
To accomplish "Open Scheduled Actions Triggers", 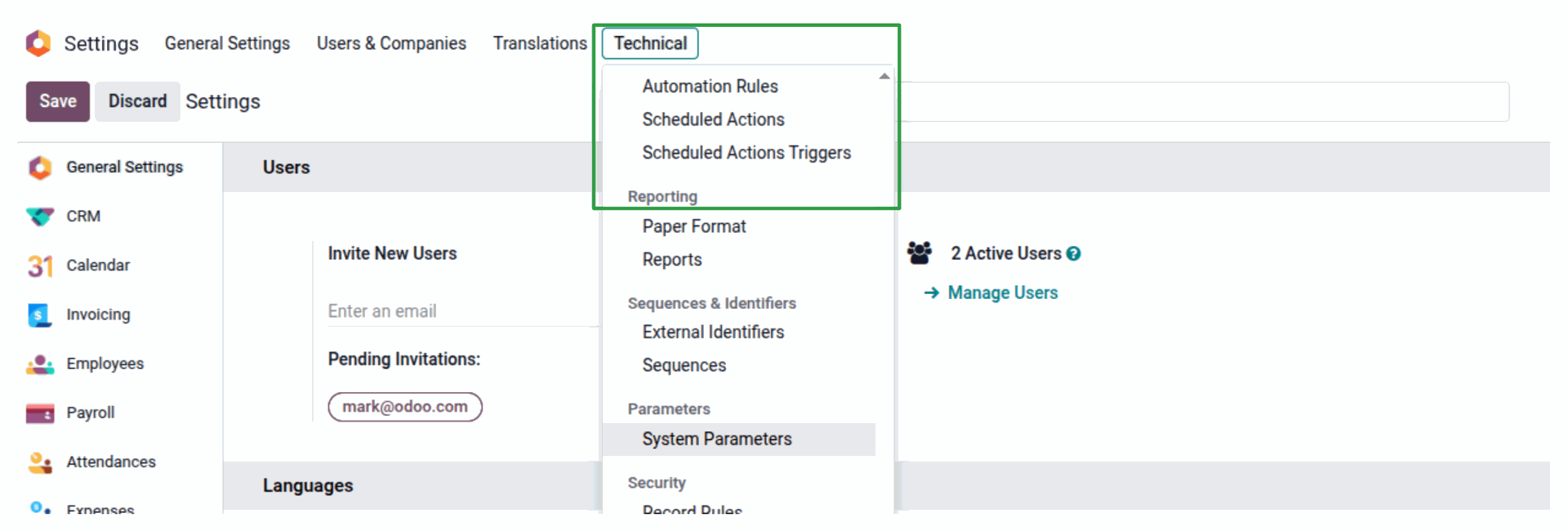I will [746, 153].
